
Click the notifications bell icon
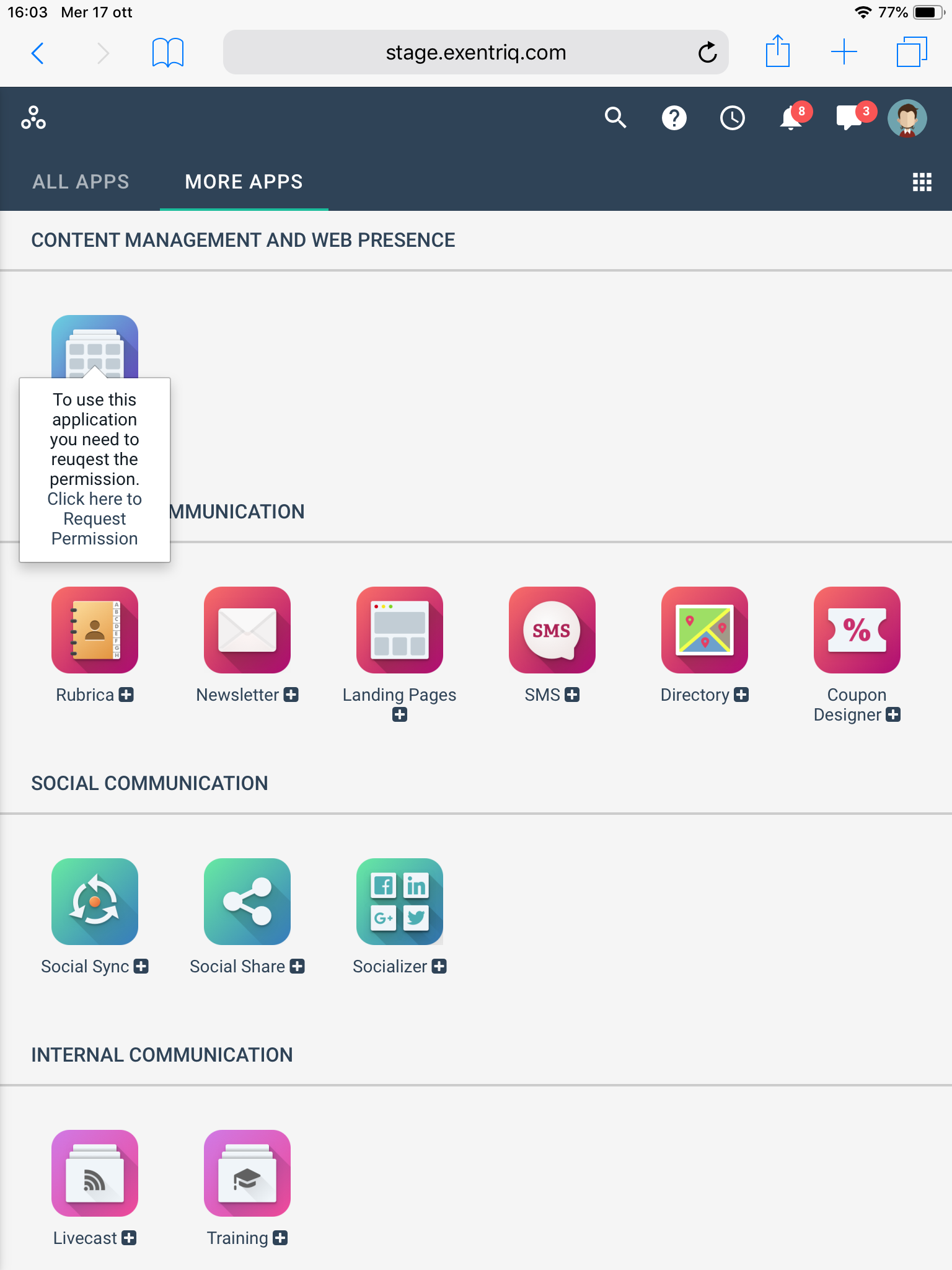pyautogui.click(x=791, y=118)
